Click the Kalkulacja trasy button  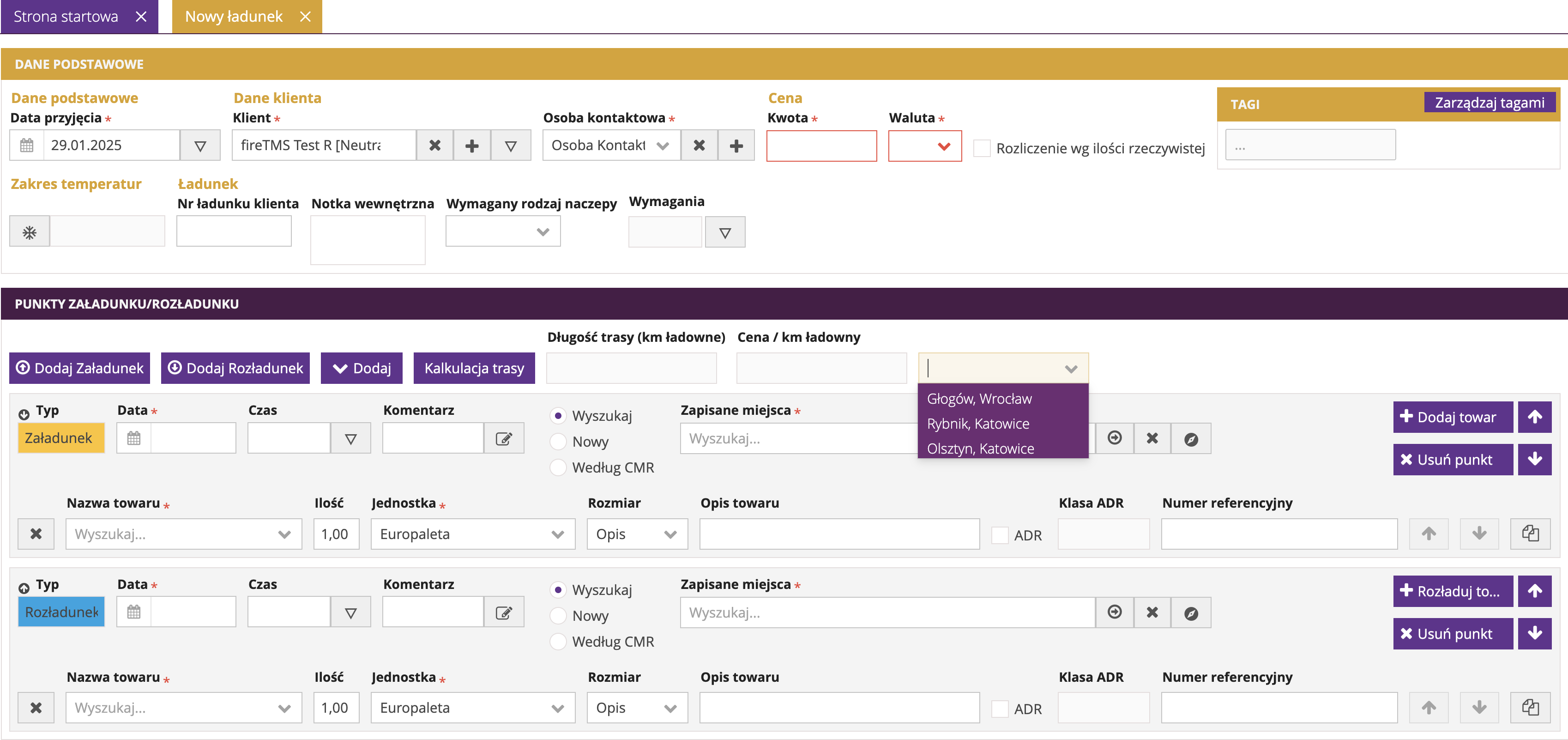pos(474,369)
